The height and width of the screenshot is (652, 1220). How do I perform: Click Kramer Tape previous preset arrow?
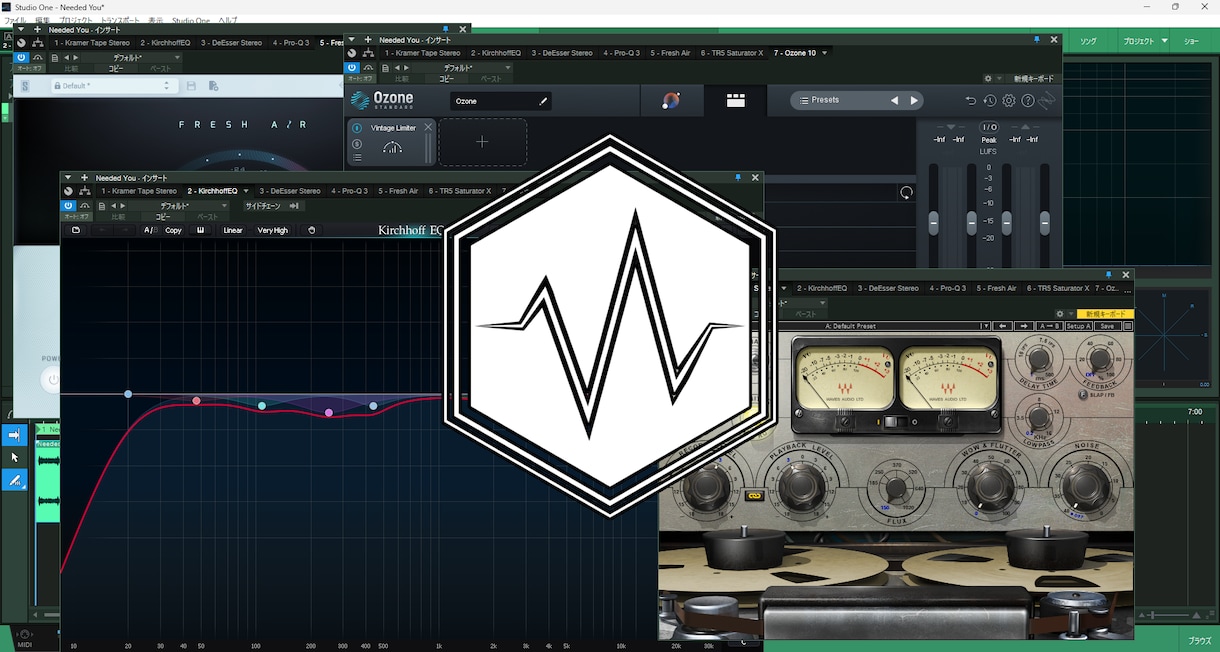tap(1003, 326)
